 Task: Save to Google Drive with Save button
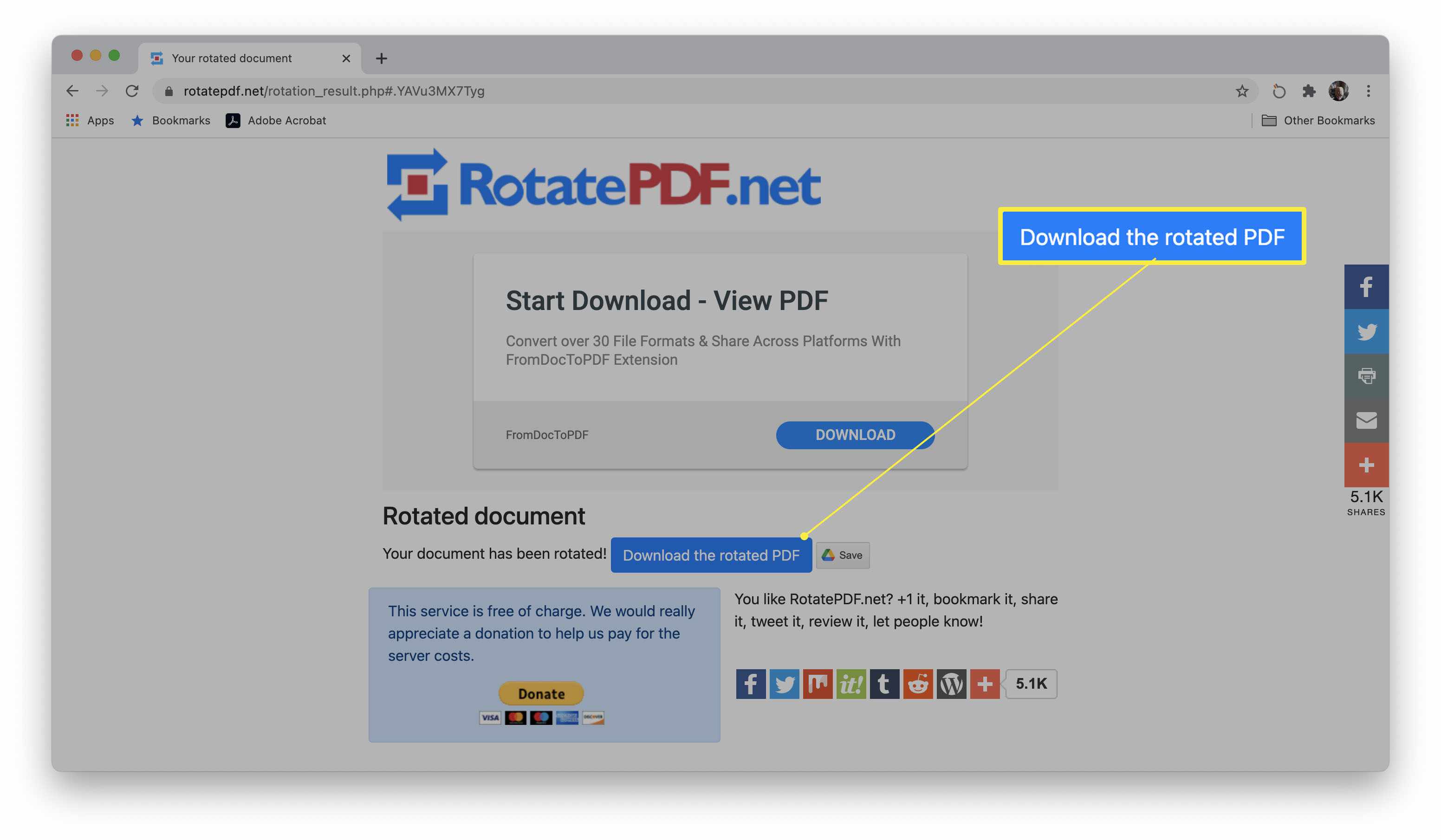[842, 555]
